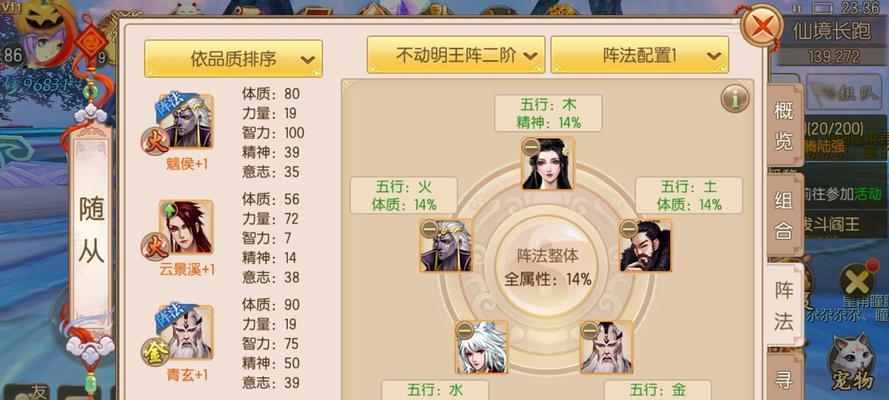The image size is (889, 400).
Task: Select 魑侯+1 follower portrait in the list
Action: coord(186,122)
